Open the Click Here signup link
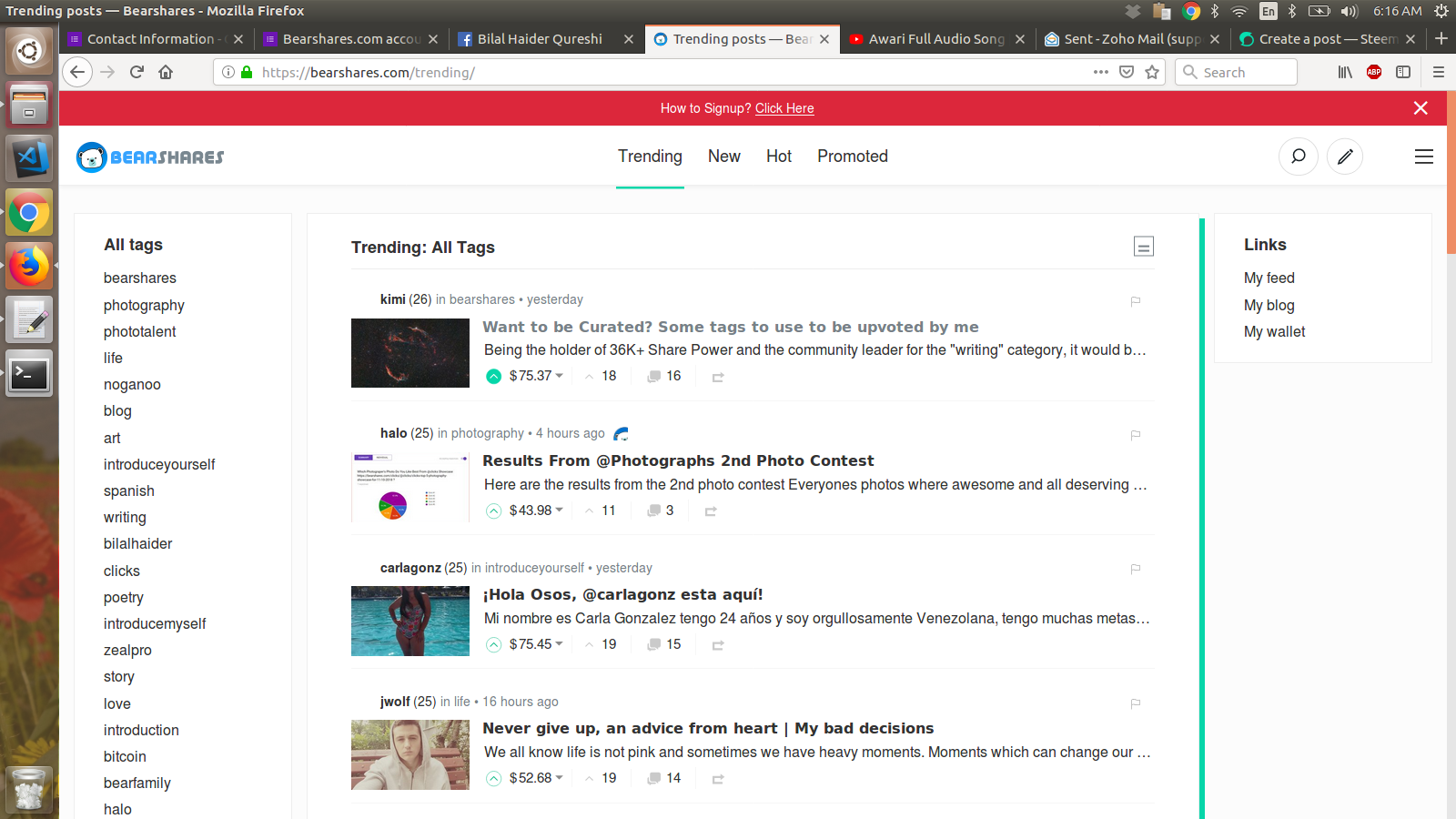1456x819 pixels. coord(784,108)
